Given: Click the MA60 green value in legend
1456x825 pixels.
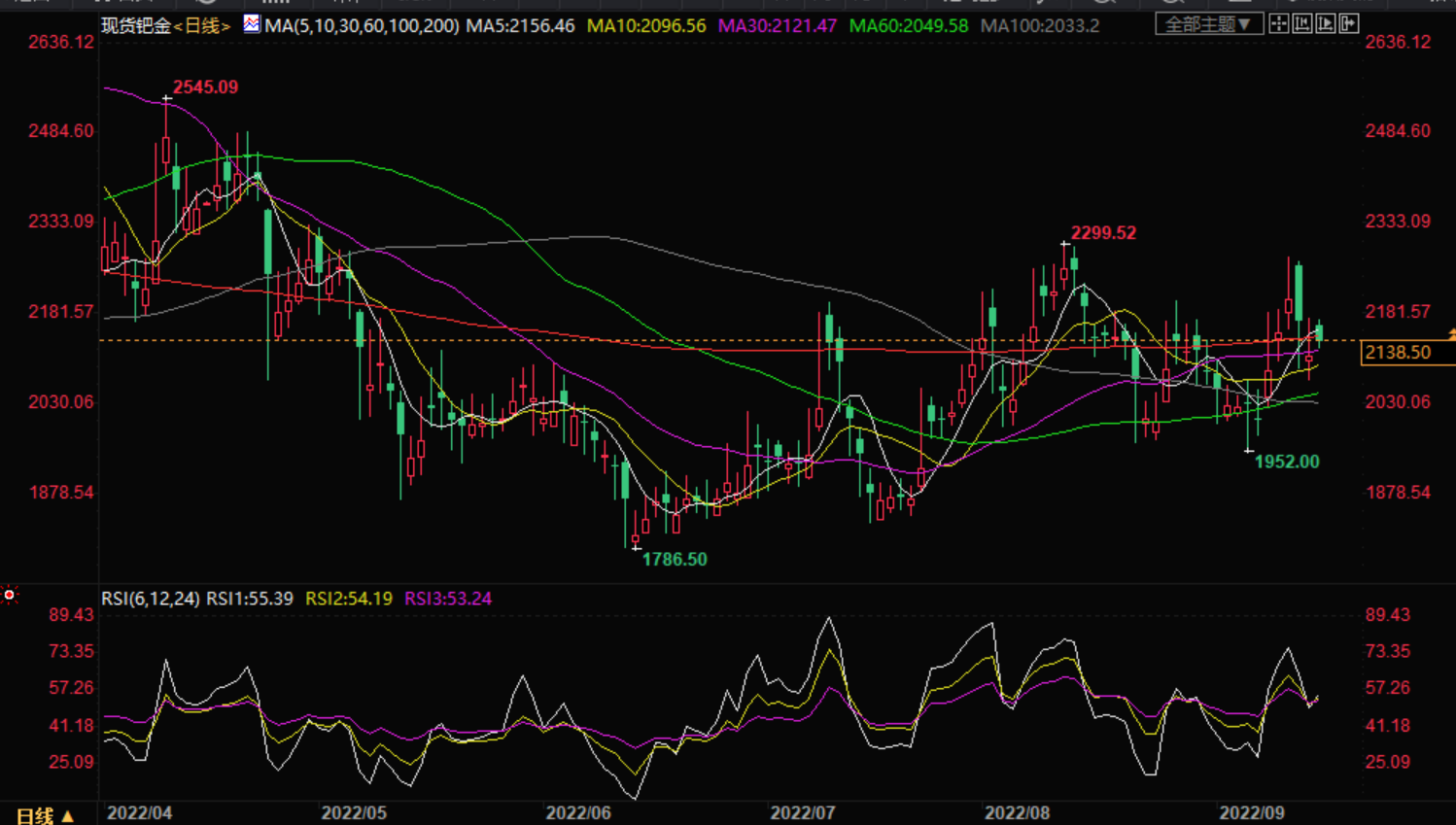Looking at the screenshot, I should (908, 26).
